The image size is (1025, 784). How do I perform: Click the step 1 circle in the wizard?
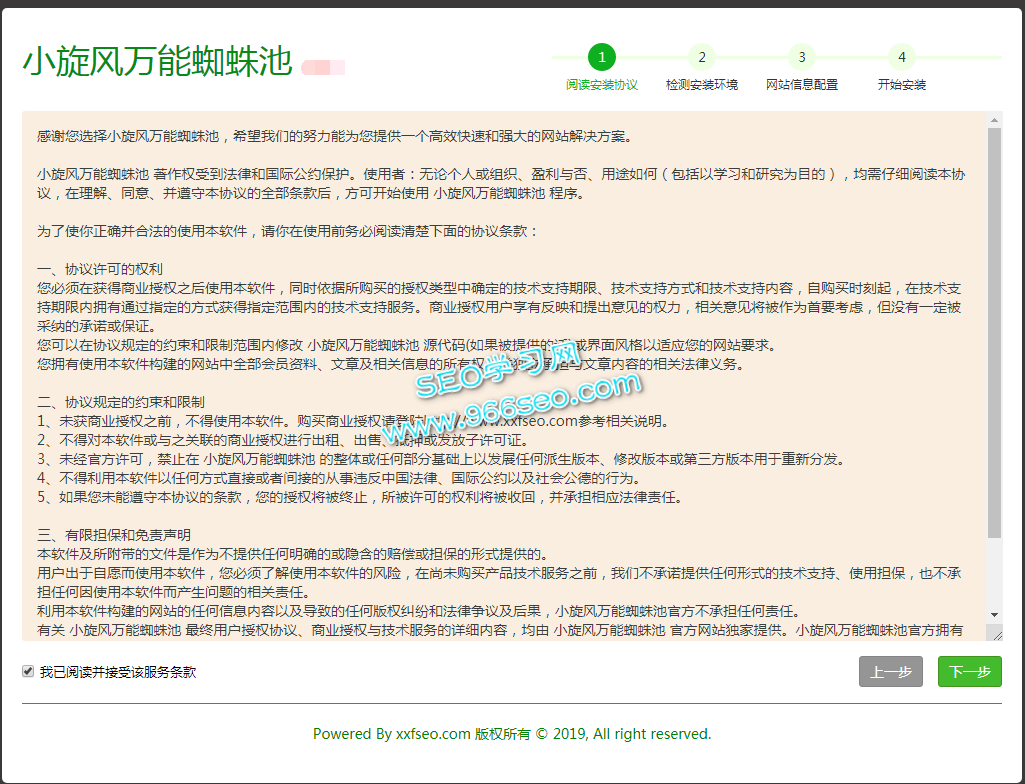[x=601, y=58]
